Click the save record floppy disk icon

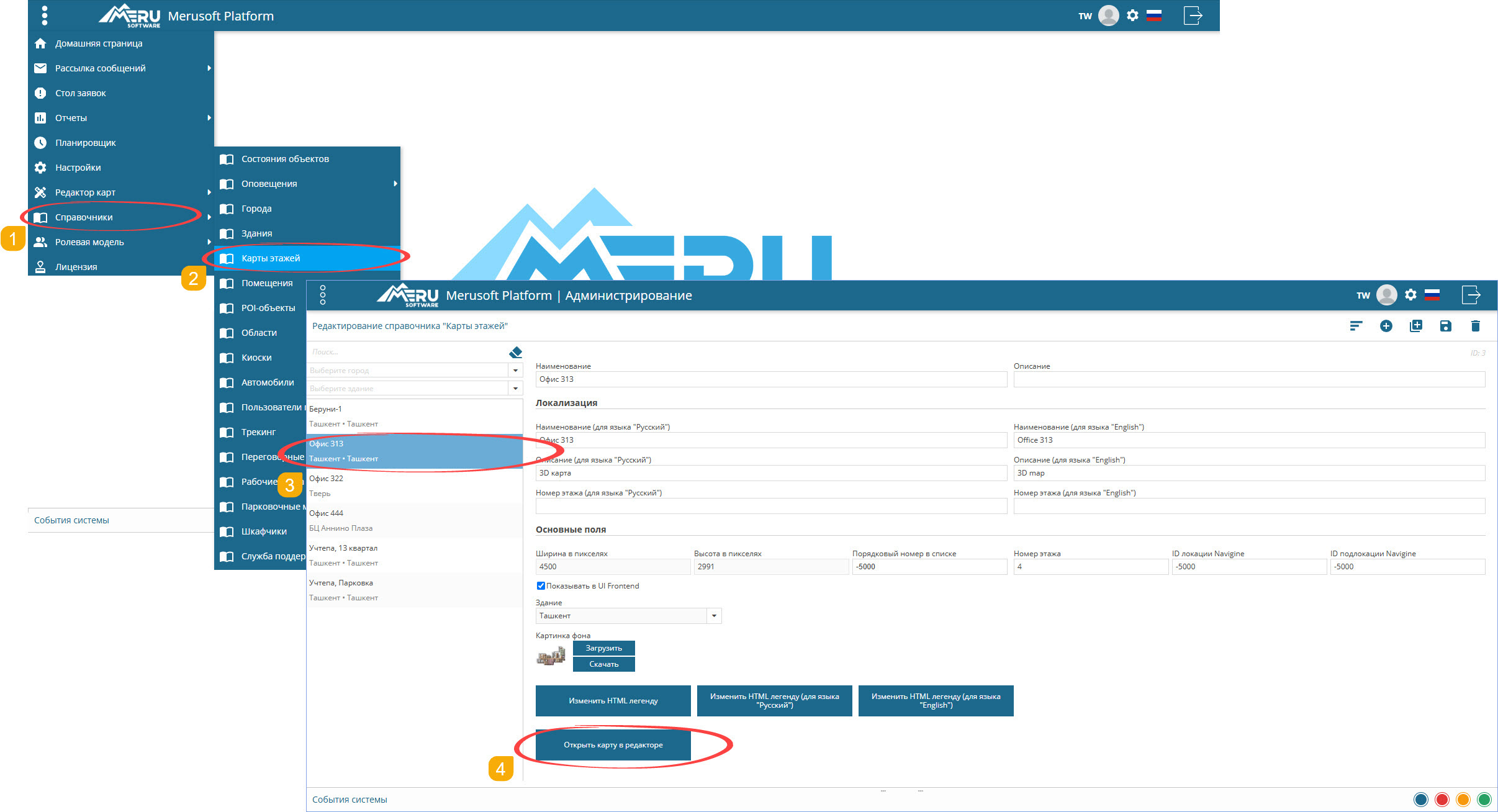coord(1445,326)
